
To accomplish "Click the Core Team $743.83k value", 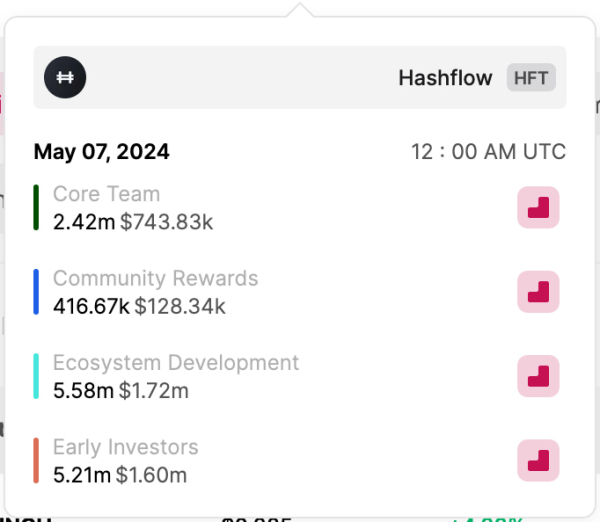I will (166, 221).
